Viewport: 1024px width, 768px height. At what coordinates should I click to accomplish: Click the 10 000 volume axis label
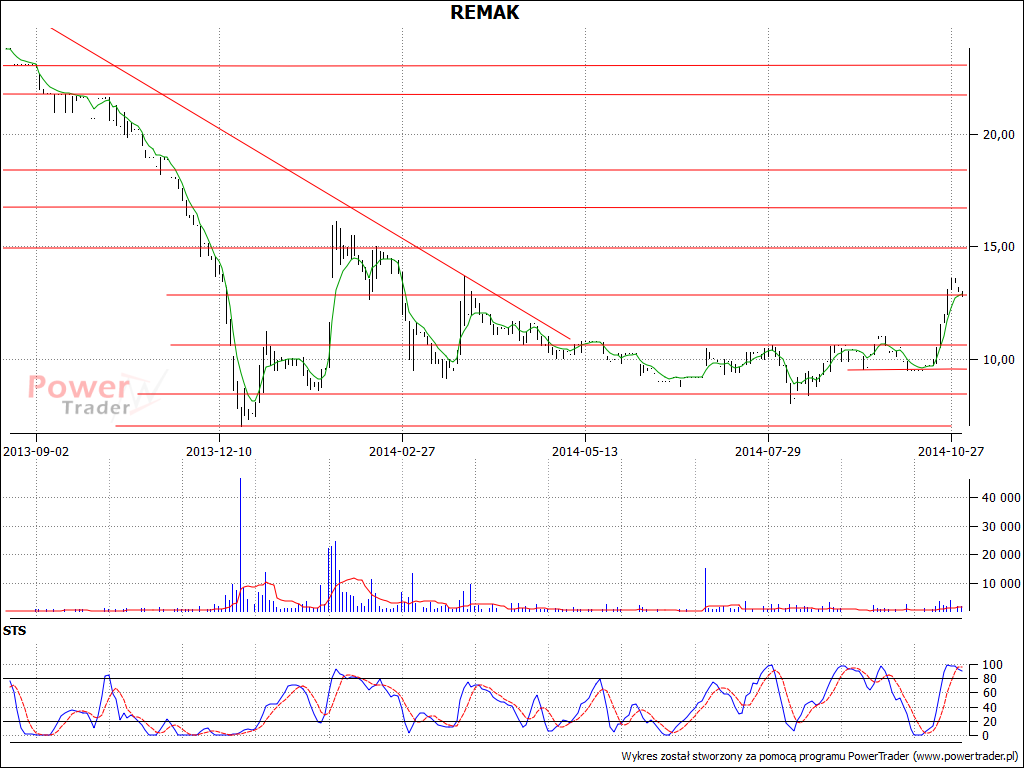coord(1000,583)
